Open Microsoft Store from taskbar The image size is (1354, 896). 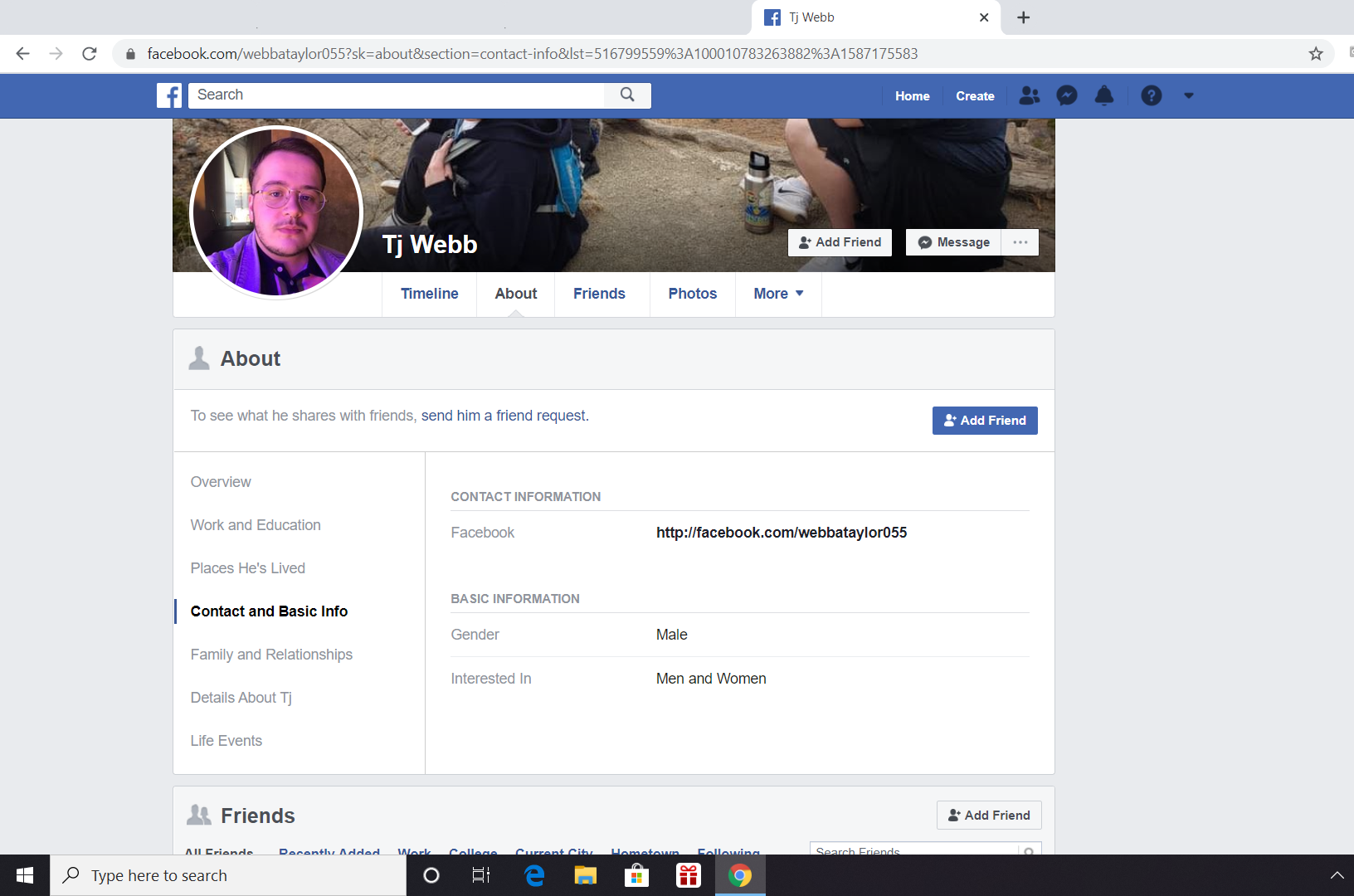point(637,875)
